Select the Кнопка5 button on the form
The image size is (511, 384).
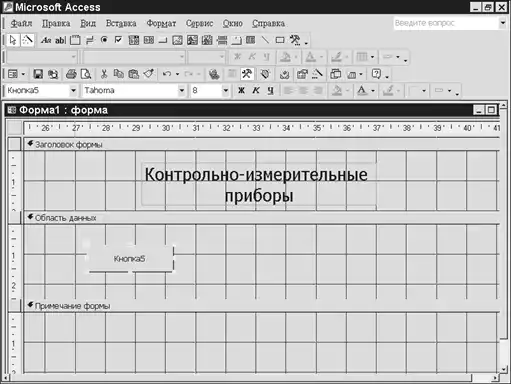[x=130, y=259]
